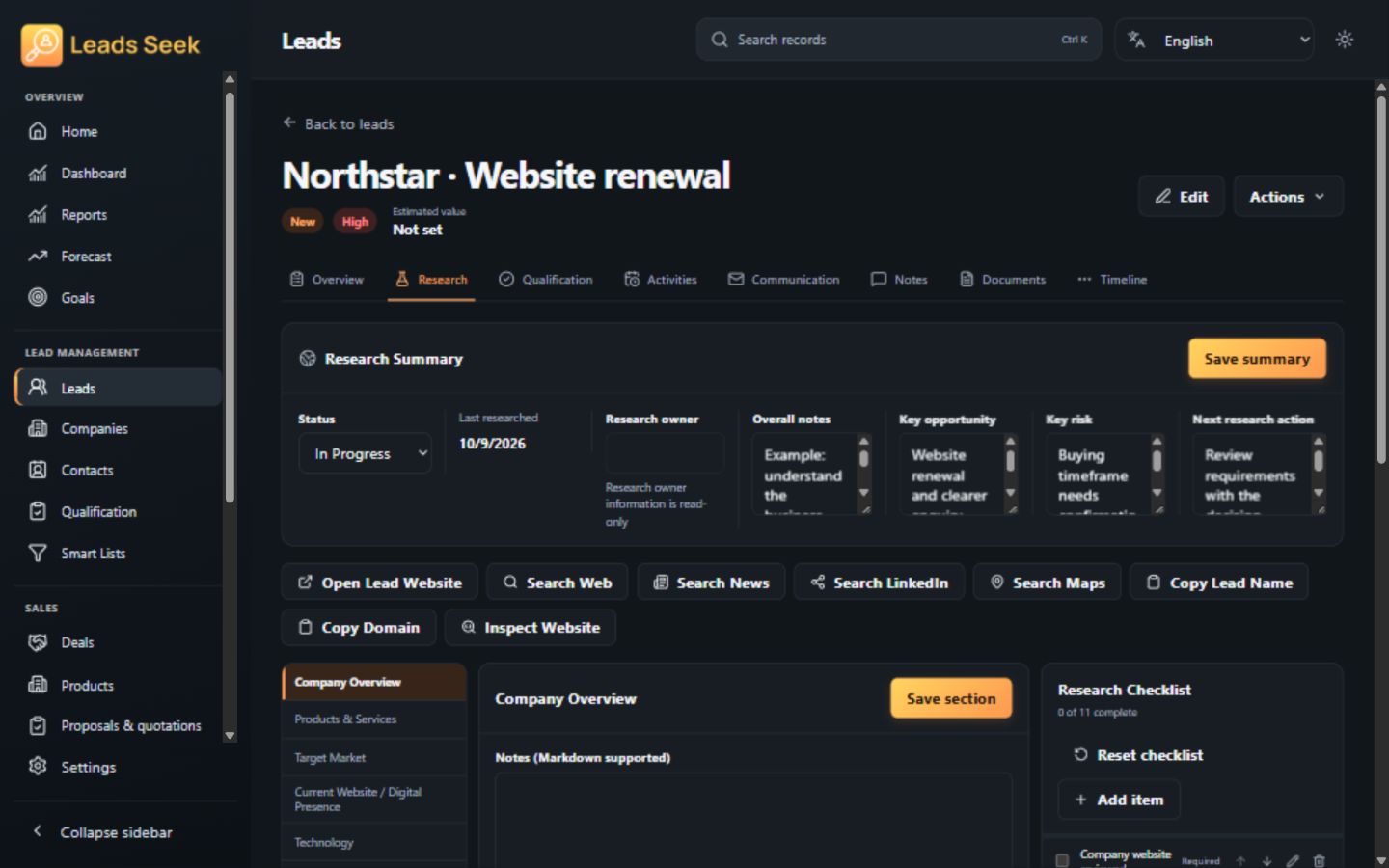
Task: Open the Communication tab
Action: pyautogui.click(x=784, y=280)
